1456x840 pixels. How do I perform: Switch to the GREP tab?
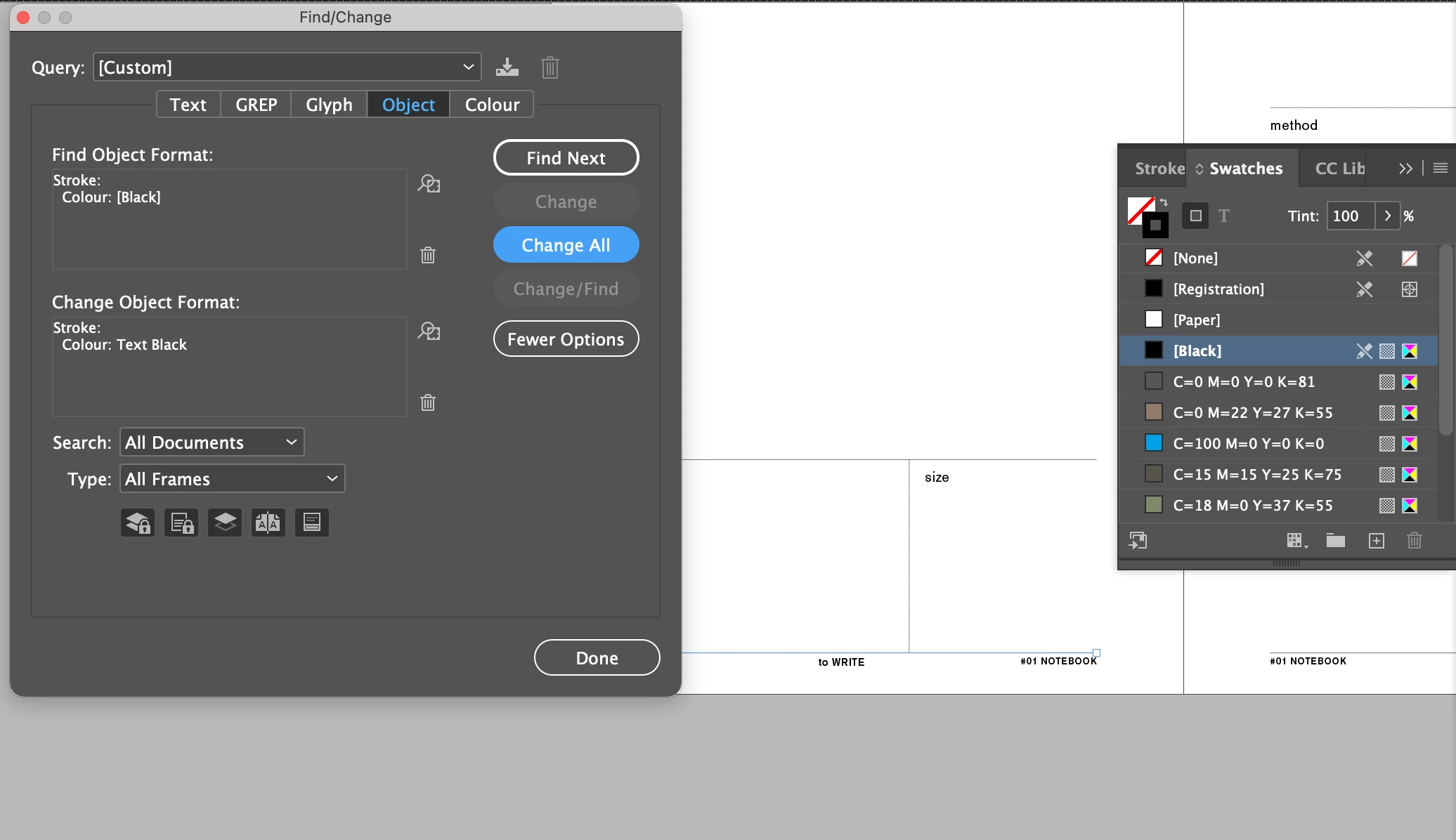pyautogui.click(x=256, y=105)
